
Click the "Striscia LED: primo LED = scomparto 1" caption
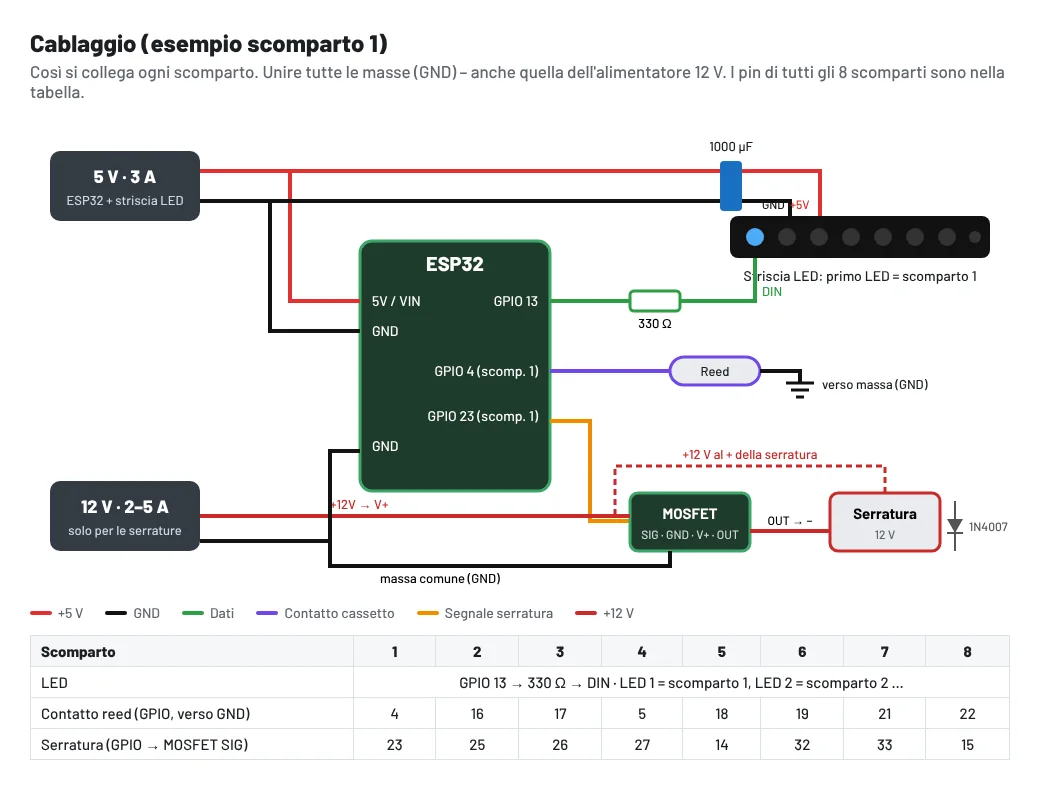coord(860,277)
